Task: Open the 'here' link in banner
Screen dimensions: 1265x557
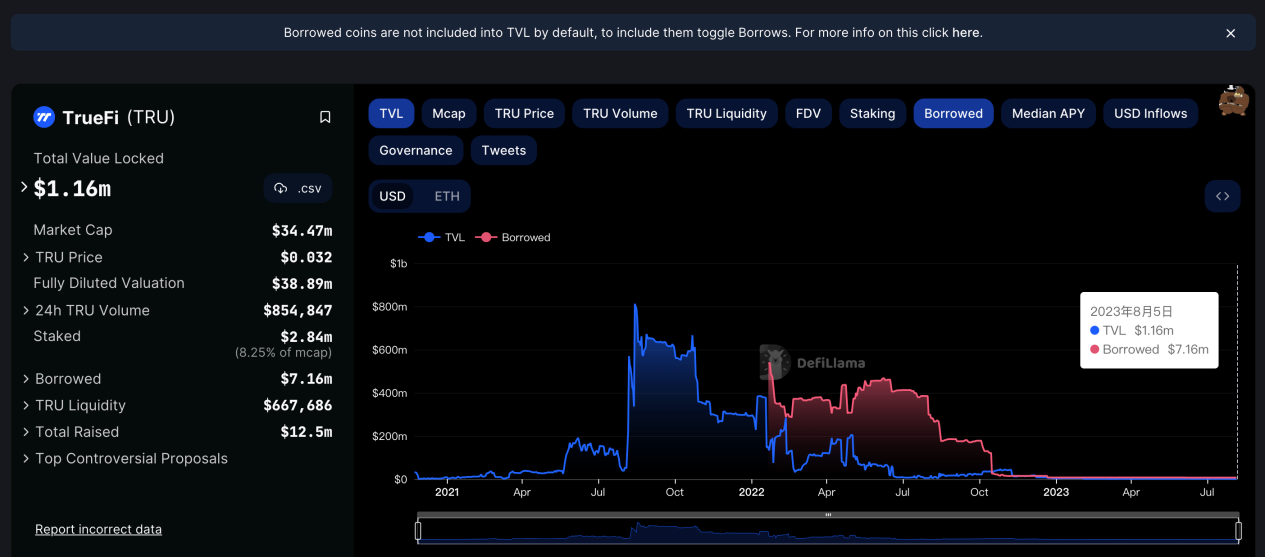Action: (965, 33)
